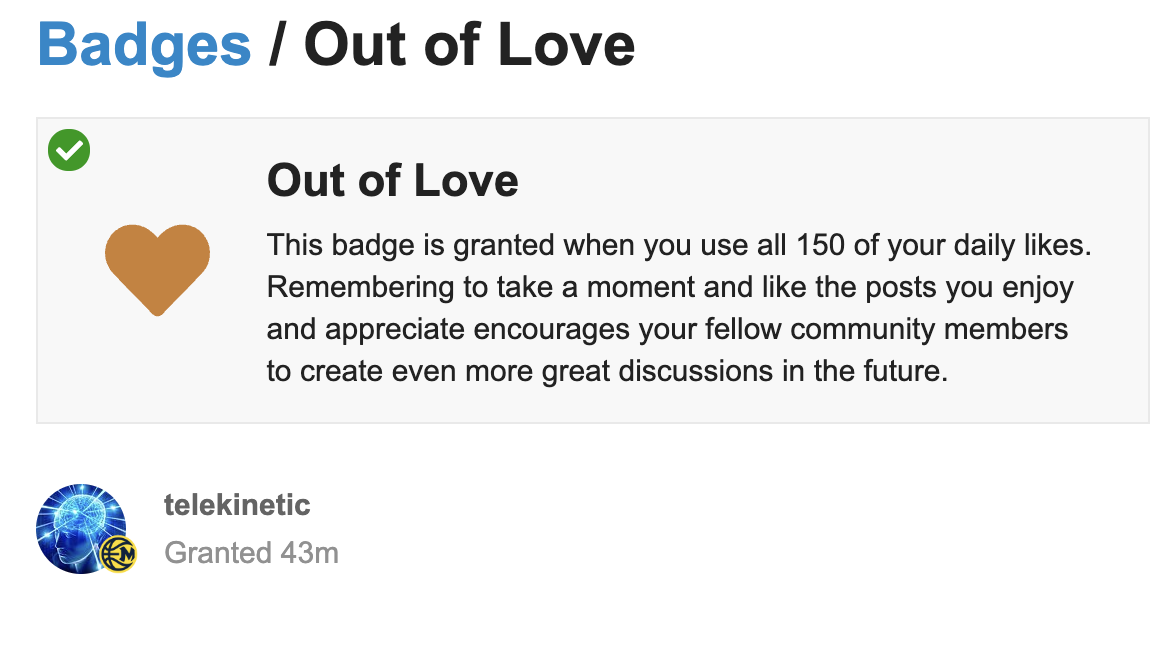This screenshot has height=670, width=1160.
Task: Open the Badges breadcrumb link
Action: pyautogui.click(x=144, y=46)
